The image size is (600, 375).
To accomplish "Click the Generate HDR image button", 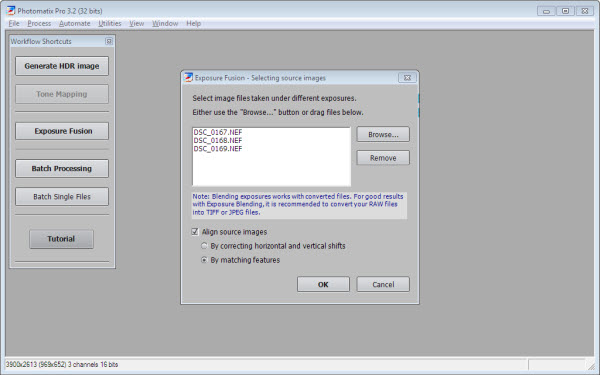I will pyautogui.click(x=62, y=66).
